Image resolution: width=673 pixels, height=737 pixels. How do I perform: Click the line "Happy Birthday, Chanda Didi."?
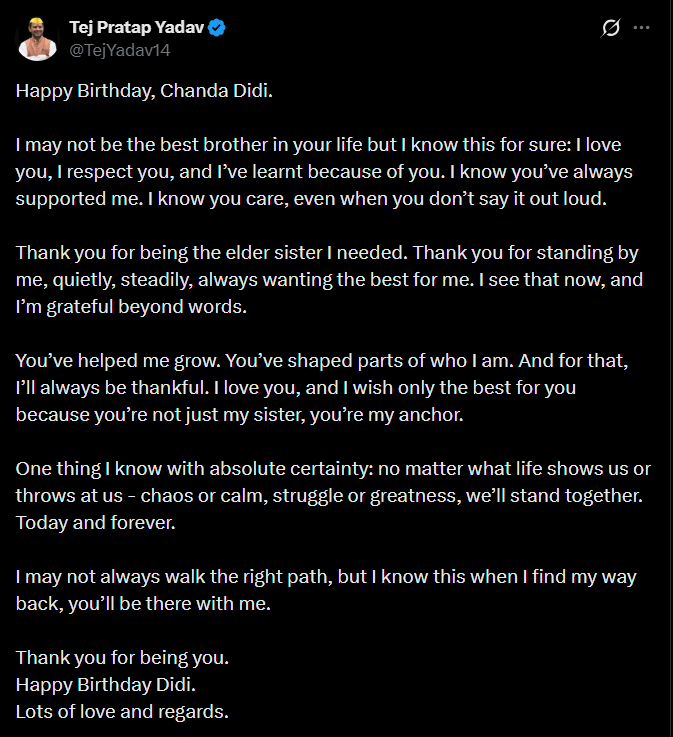tap(144, 91)
